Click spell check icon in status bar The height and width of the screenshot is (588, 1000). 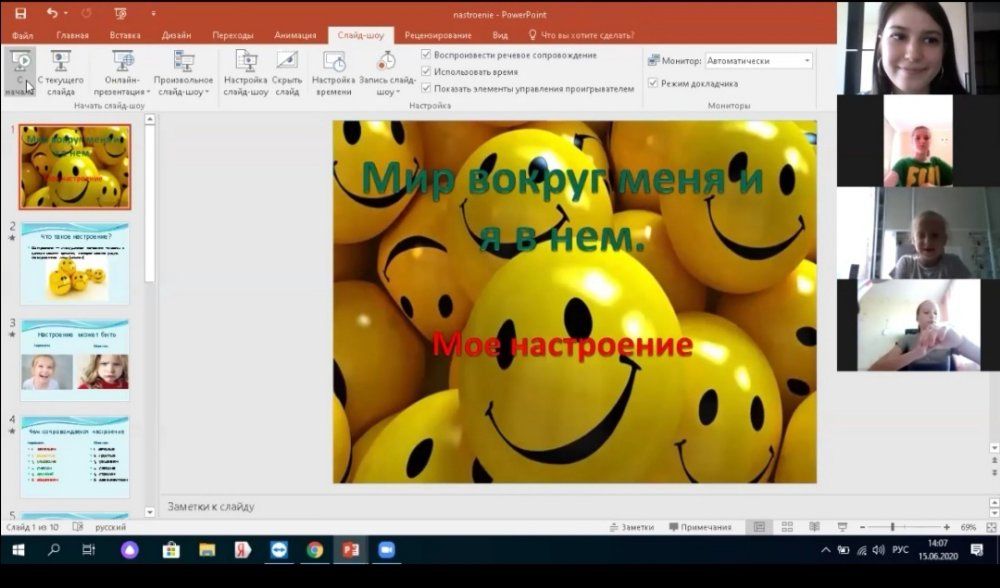[78, 527]
